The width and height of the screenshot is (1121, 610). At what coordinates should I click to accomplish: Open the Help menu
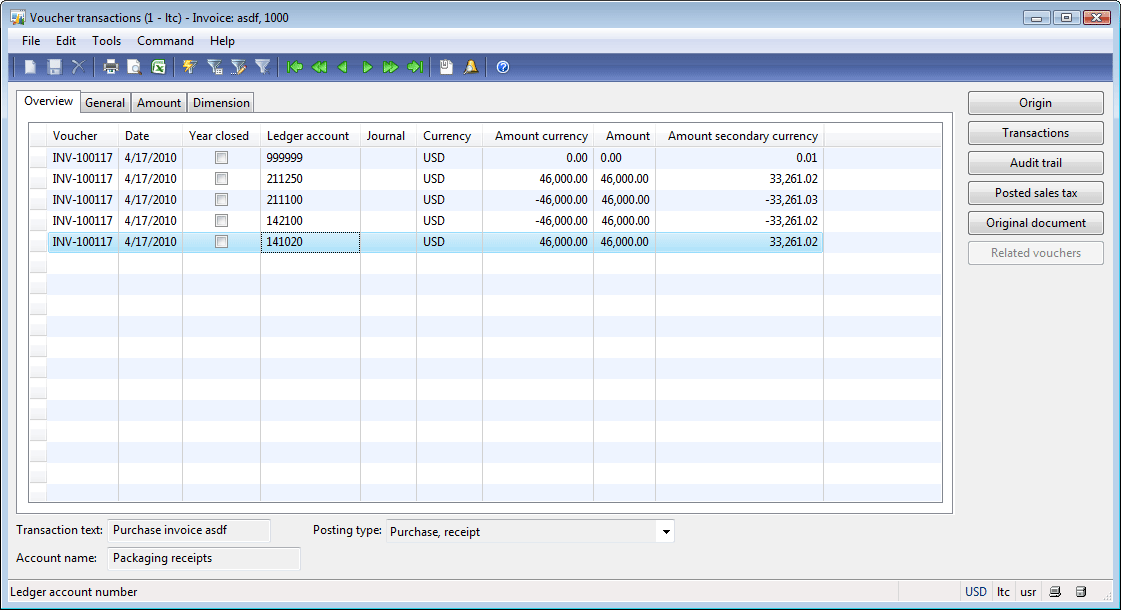pos(222,41)
